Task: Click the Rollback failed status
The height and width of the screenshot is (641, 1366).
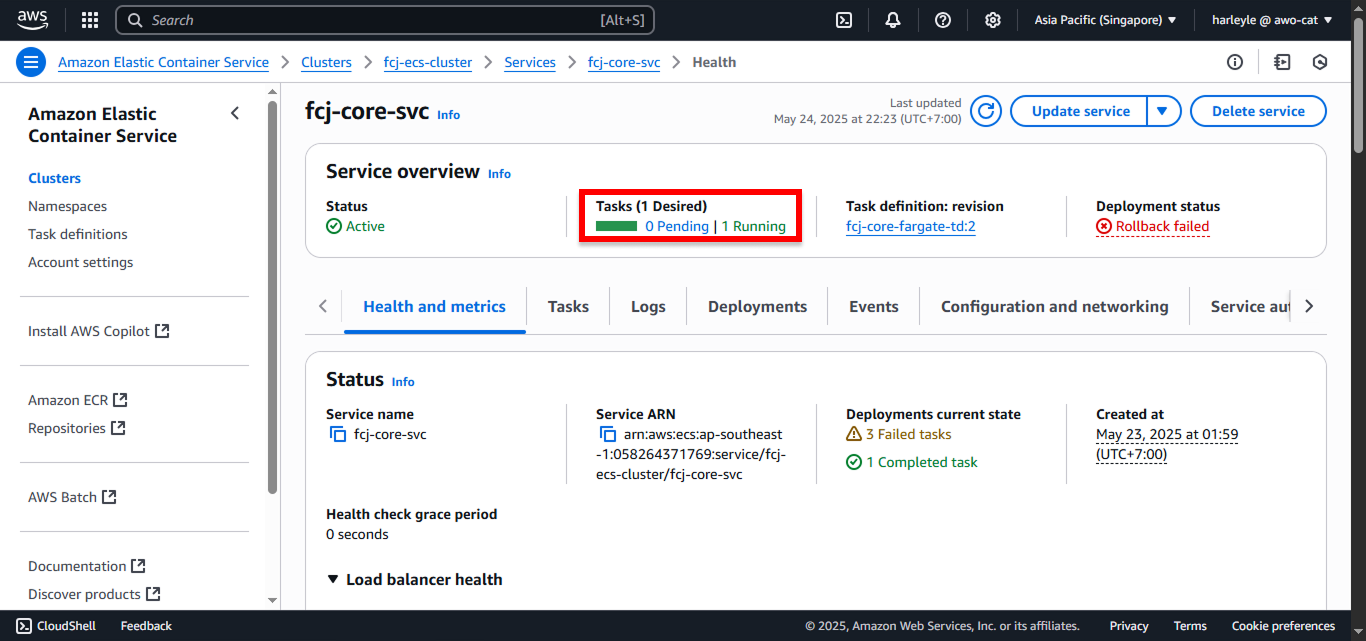Action: point(1153,226)
